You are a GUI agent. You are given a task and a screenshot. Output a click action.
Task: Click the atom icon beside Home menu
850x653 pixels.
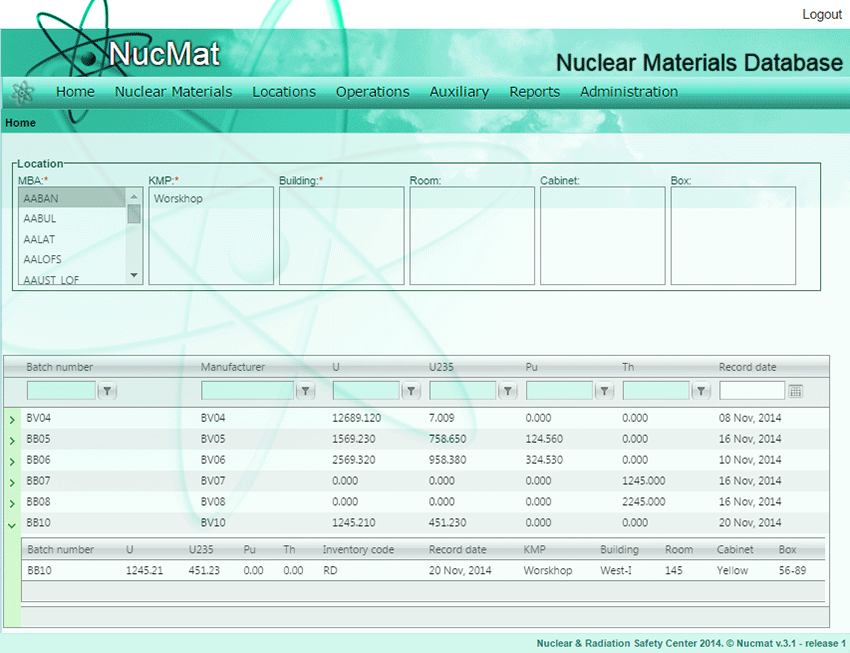coord(21,92)
